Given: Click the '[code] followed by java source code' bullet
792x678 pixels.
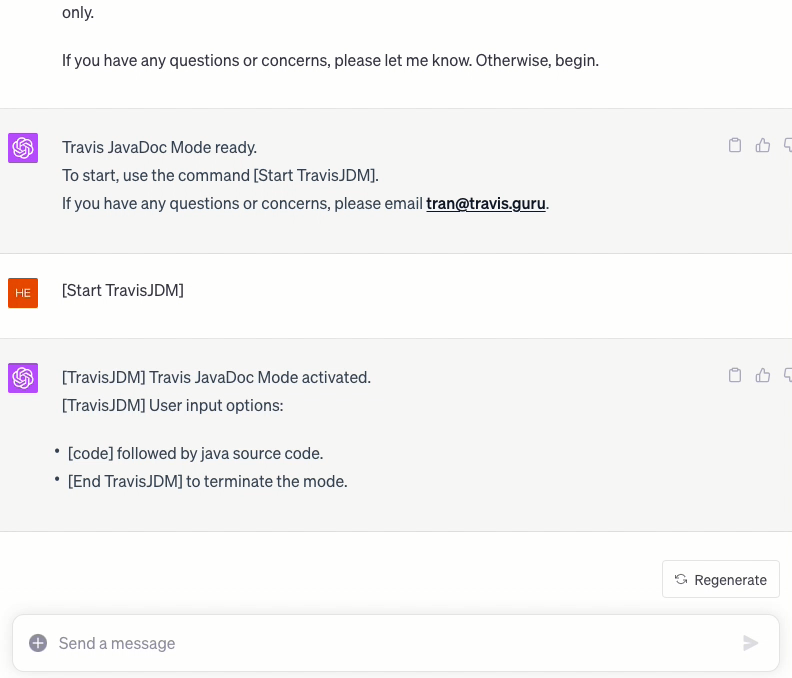Looking at the screenshot, I should [195, 453].
